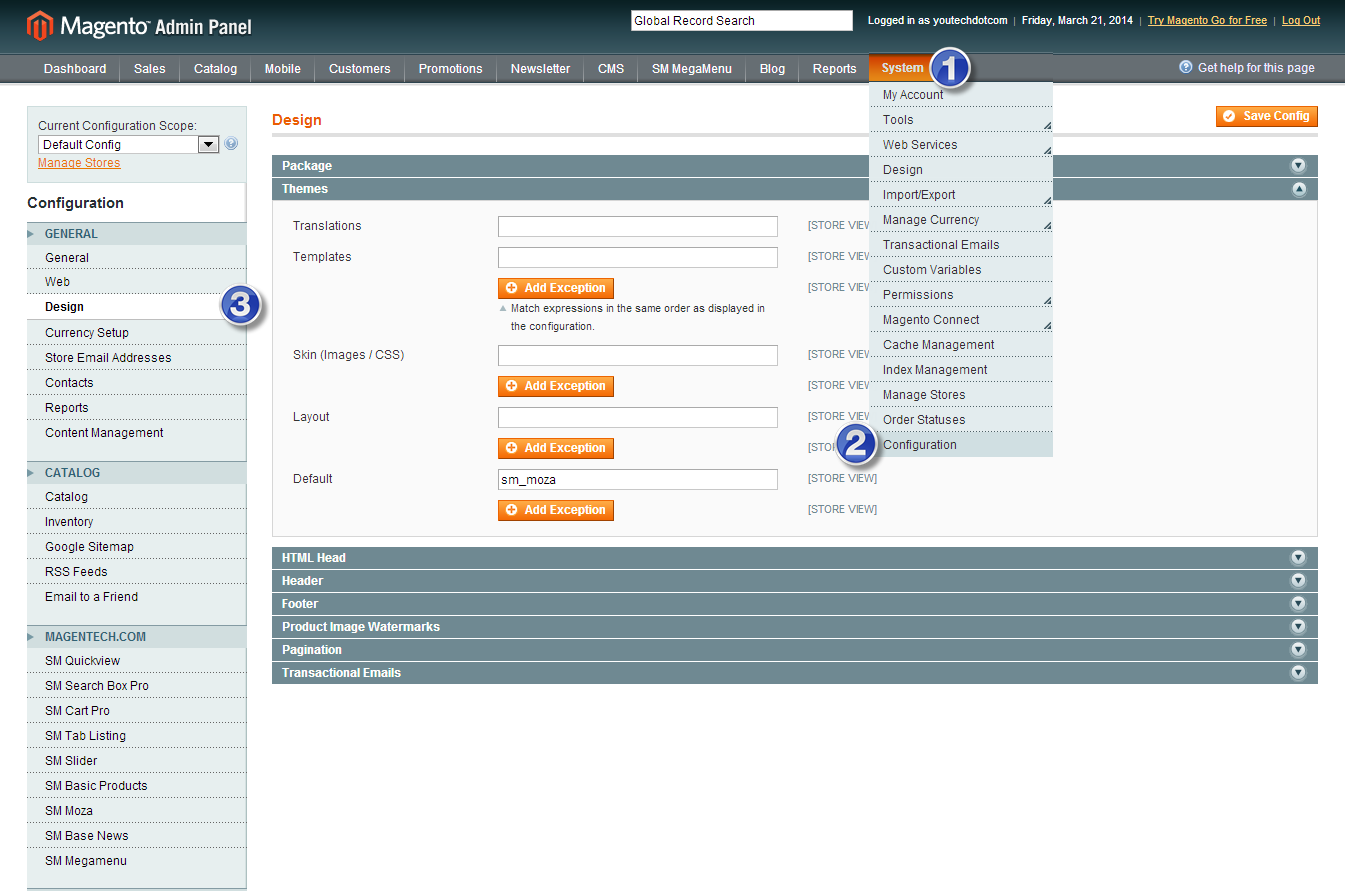Open Tools submenu in System menu
This screenshot has width=1345, height=891.
[x=961, y=120]
